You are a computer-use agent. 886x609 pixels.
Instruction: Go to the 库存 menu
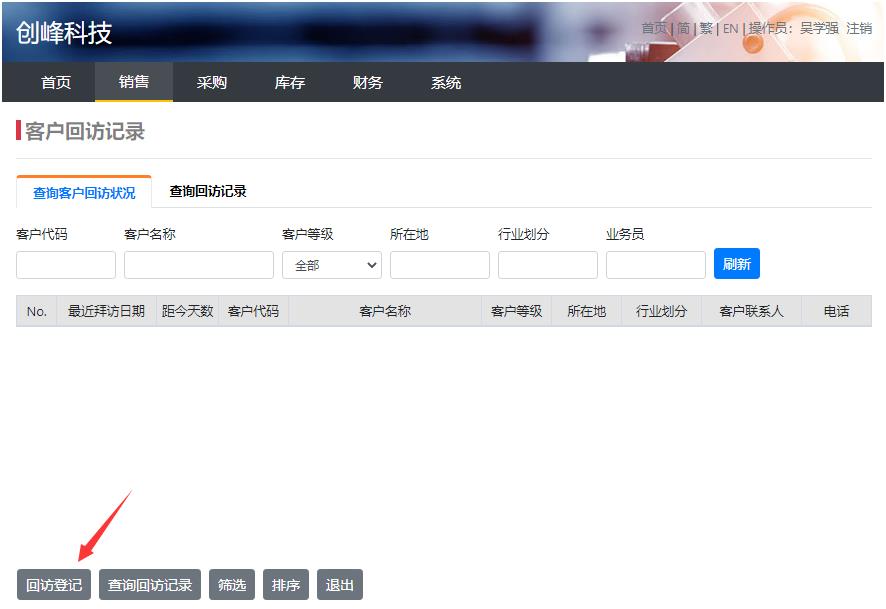click(x=290, y=82)
